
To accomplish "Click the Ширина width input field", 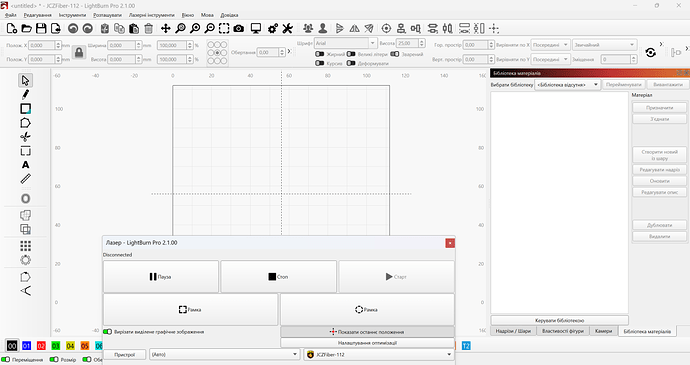I will (x=121, y=45).
